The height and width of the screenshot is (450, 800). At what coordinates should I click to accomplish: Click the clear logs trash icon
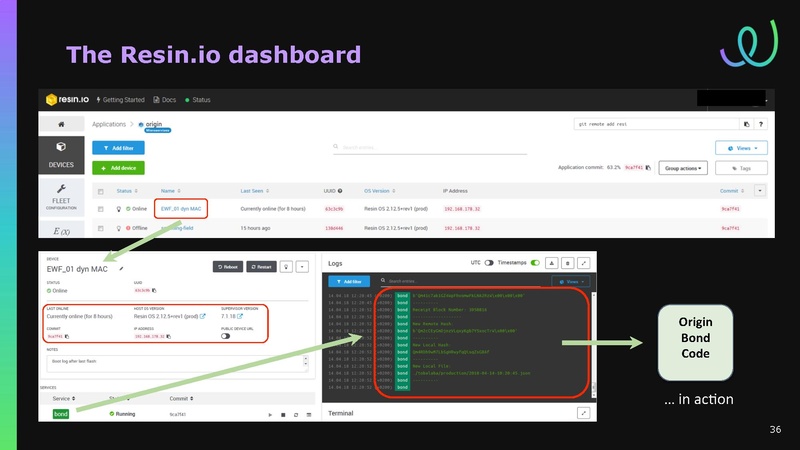567,263
